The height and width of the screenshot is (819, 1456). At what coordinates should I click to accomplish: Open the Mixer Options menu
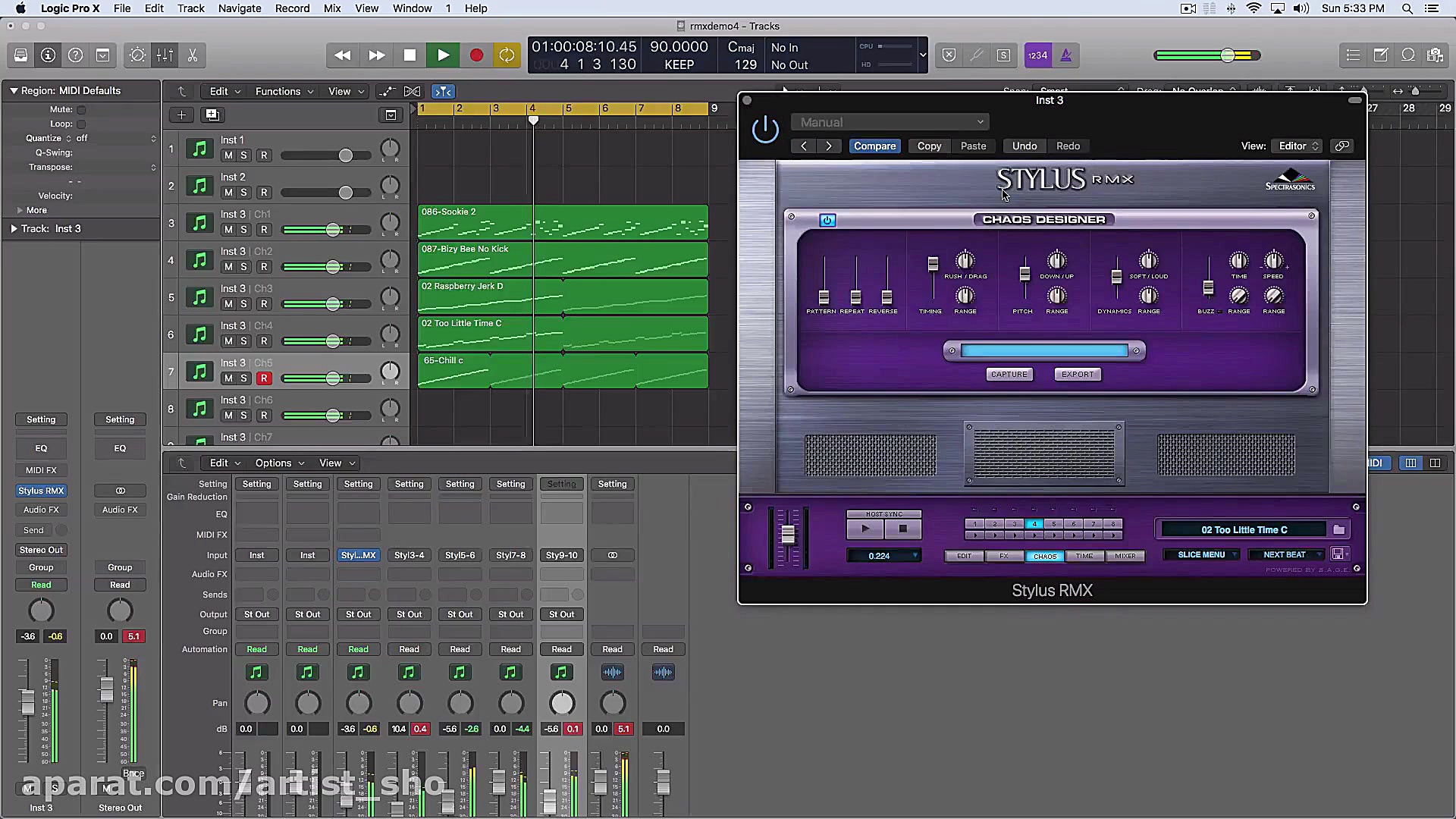click(279, 463)
